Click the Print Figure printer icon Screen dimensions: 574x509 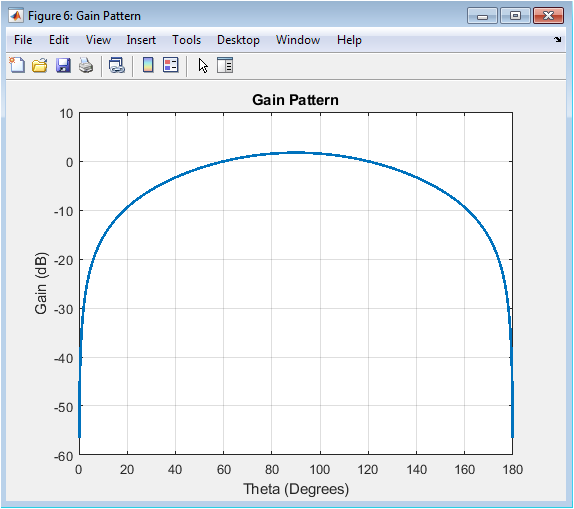[x=86, y=65]
